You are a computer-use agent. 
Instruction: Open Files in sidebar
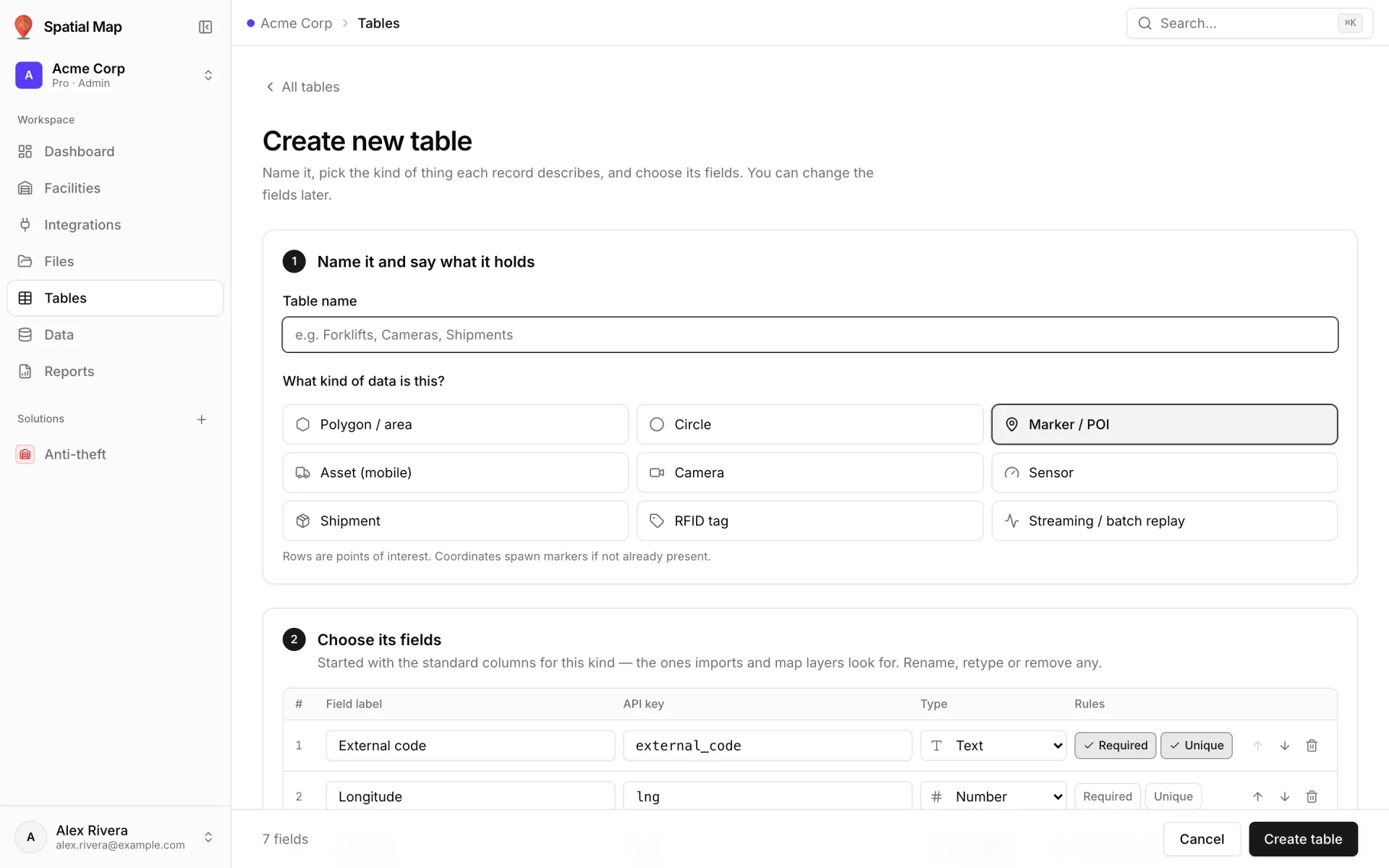click(x=115, y=261)
